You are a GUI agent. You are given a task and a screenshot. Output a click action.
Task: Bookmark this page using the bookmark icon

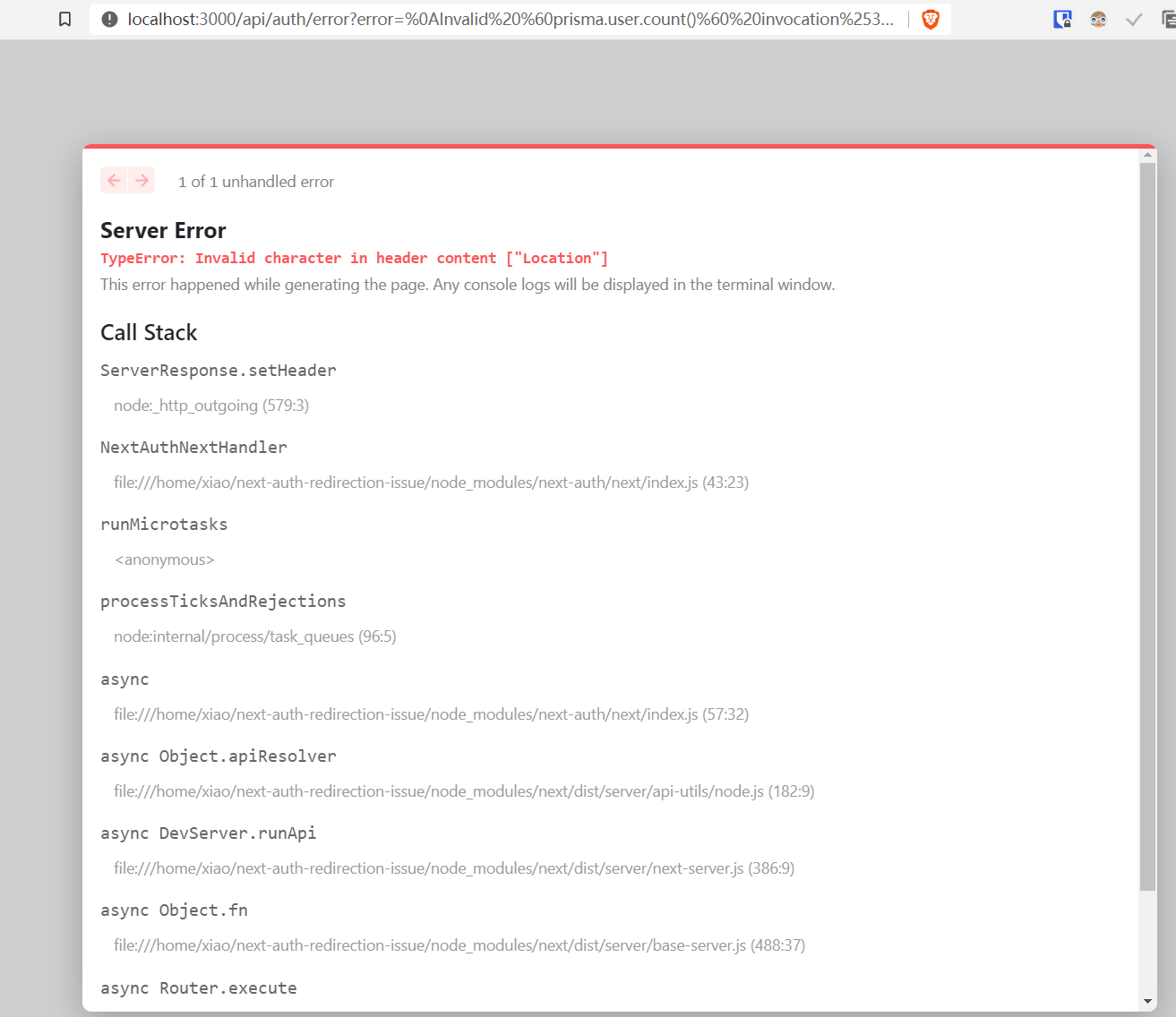pos(64,19)
